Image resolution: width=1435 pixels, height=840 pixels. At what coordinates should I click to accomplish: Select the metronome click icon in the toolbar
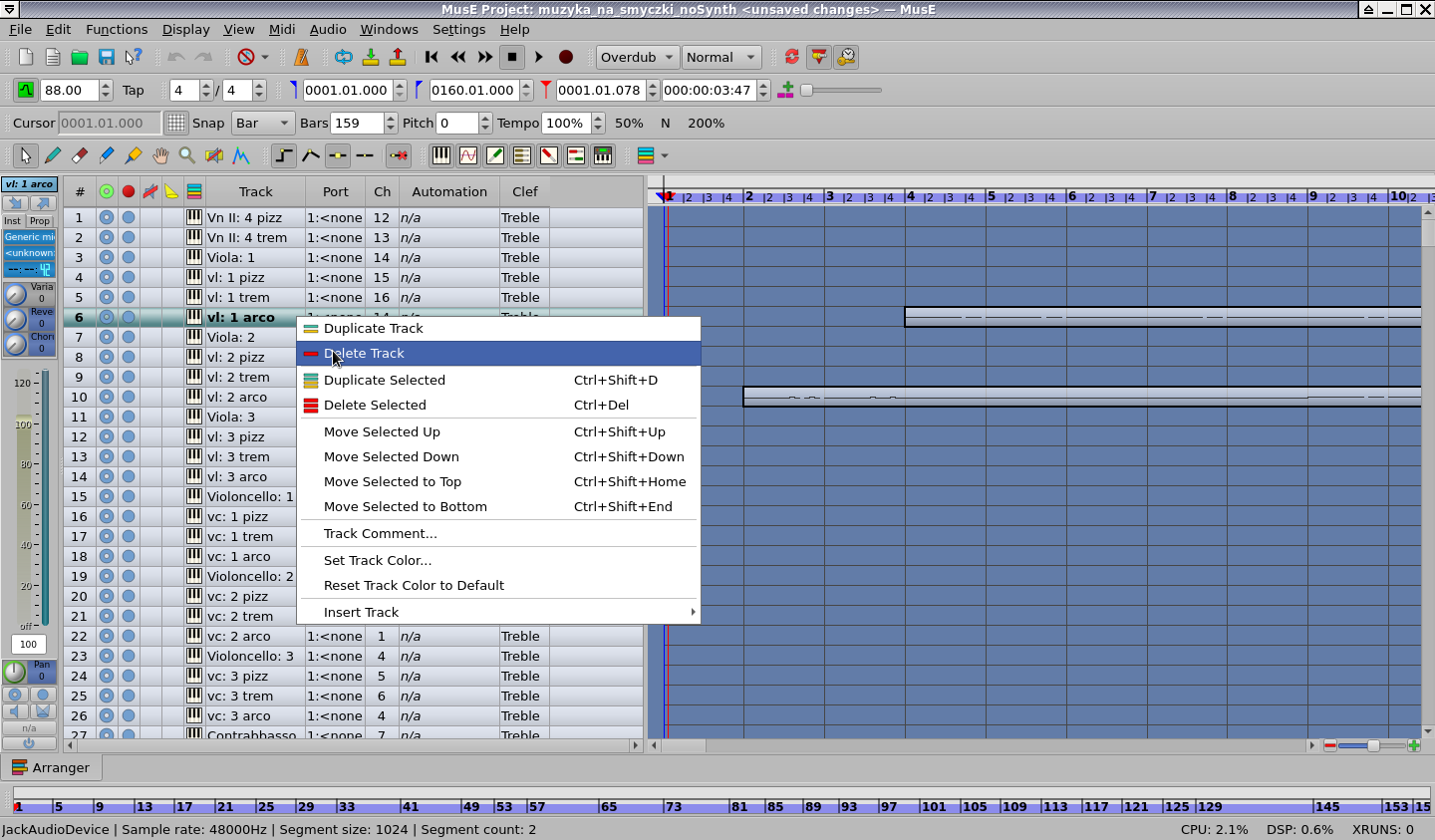pyautogui.click(x=302, y=57)
